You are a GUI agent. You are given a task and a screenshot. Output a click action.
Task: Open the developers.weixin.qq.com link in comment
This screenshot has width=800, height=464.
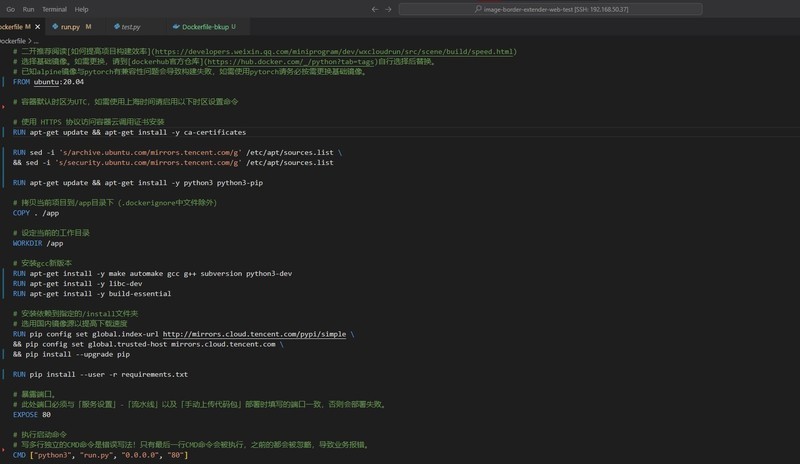click(x=334, y=51)
